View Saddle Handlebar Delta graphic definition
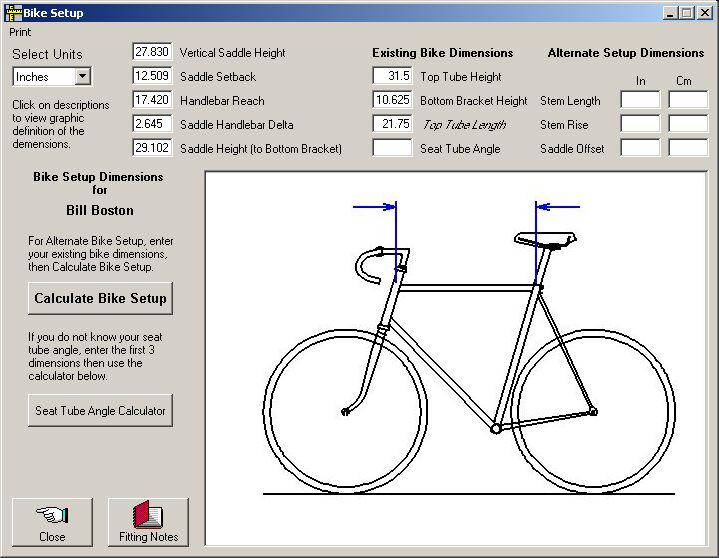Image resolution: width=719 pixels, height=558 pixels. tap(237, 125)
